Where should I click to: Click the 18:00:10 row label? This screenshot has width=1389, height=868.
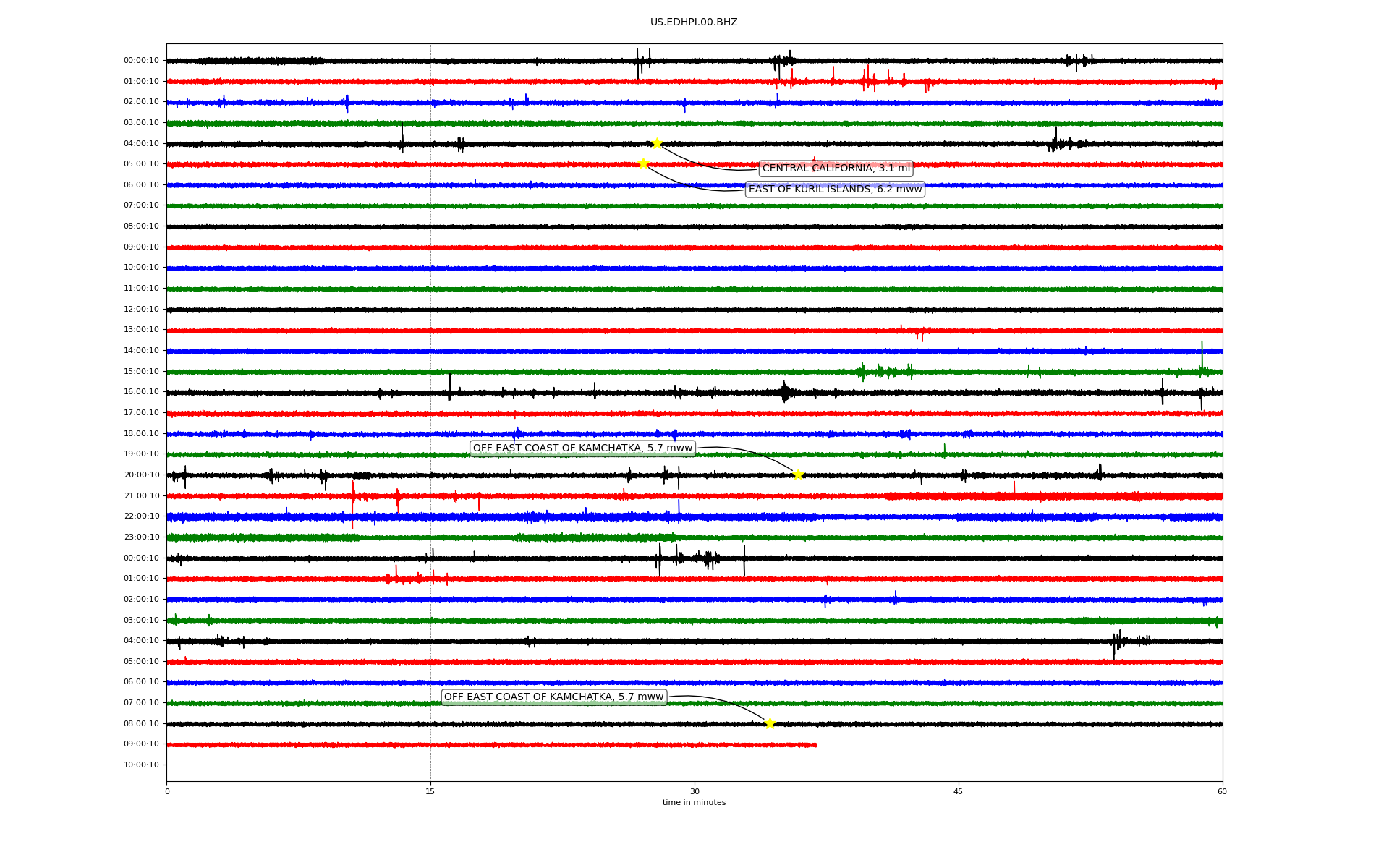point(141,434)
